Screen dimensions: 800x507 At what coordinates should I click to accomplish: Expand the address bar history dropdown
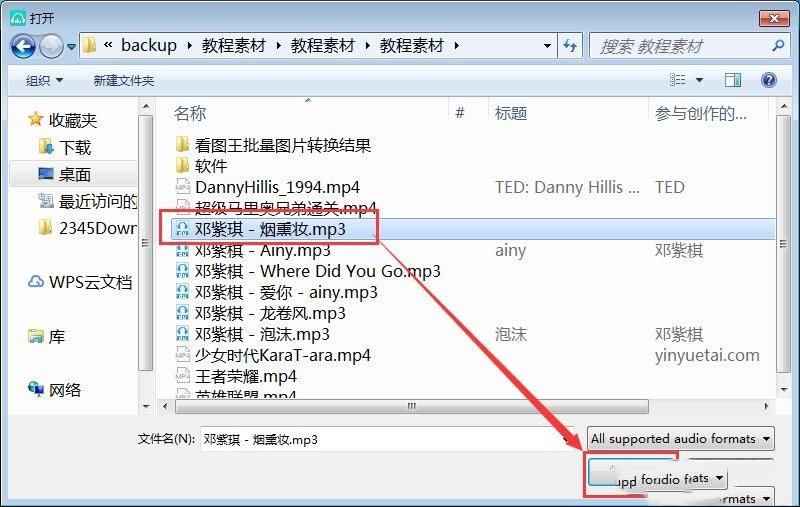(x=547, y=46)
